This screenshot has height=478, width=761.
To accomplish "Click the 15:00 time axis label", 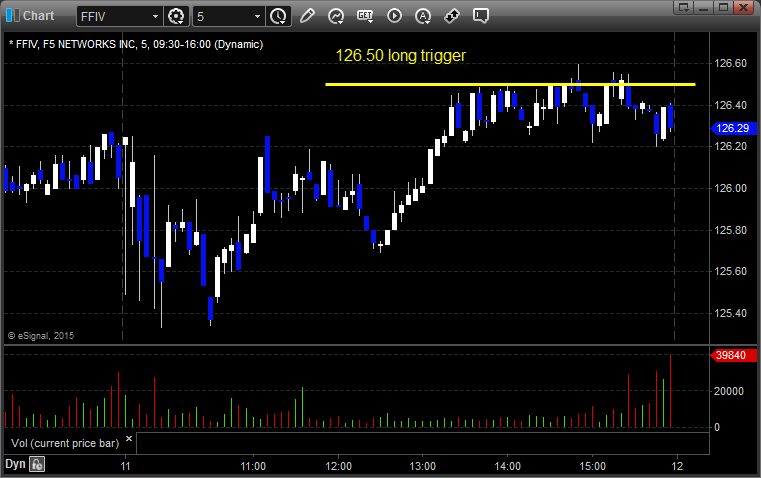I will click(593, 466).
